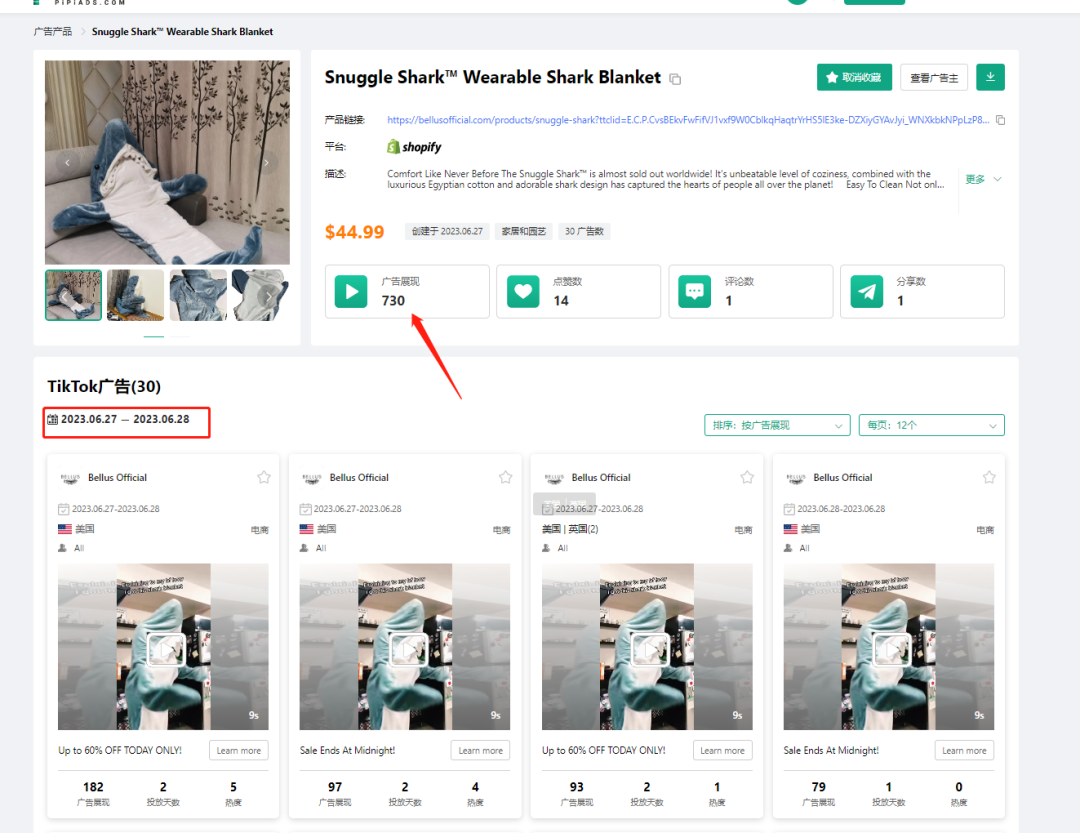Click the $44.99 price

[354, 232]
